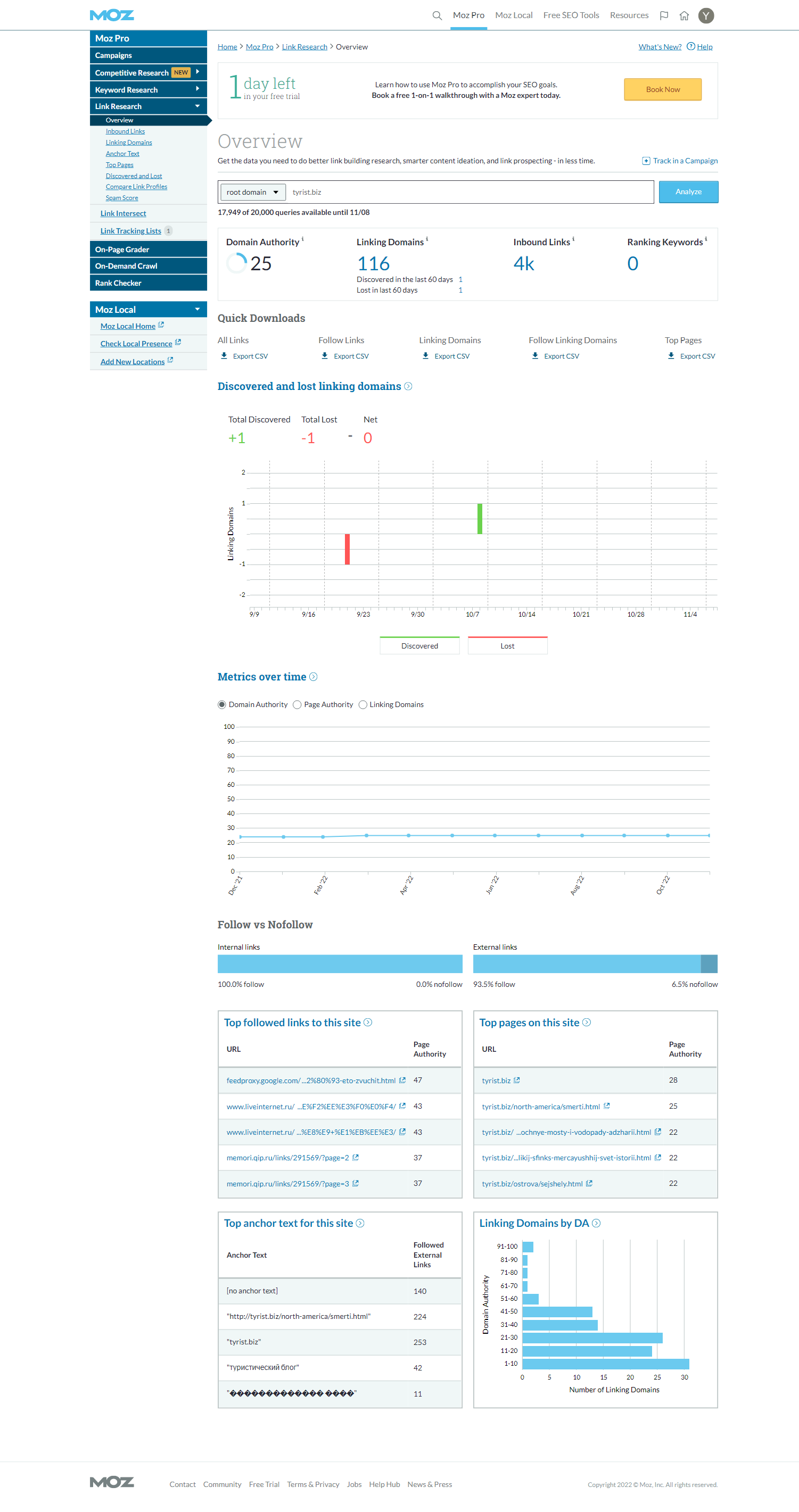
Task: Expand the Keyword Research sidebar menu
Action: tap(197, 89)
